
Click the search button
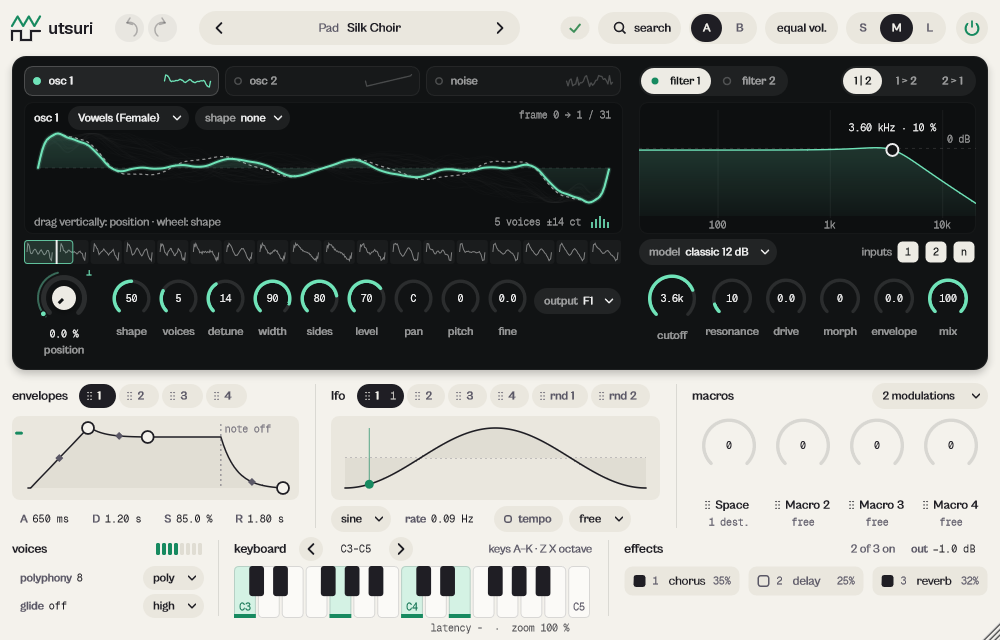(640, 28)
